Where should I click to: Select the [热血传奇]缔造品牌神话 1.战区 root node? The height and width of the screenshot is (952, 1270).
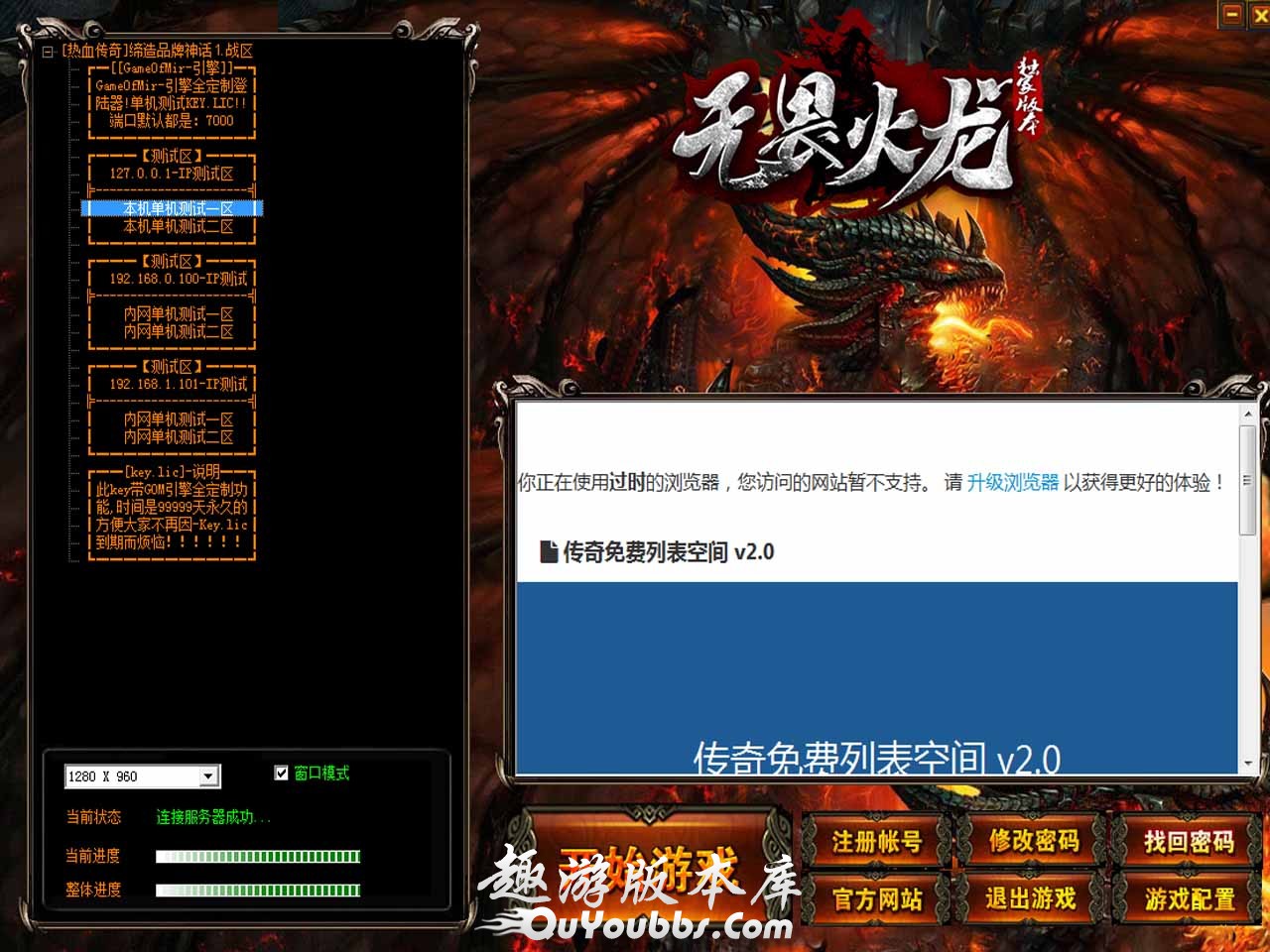157,51
